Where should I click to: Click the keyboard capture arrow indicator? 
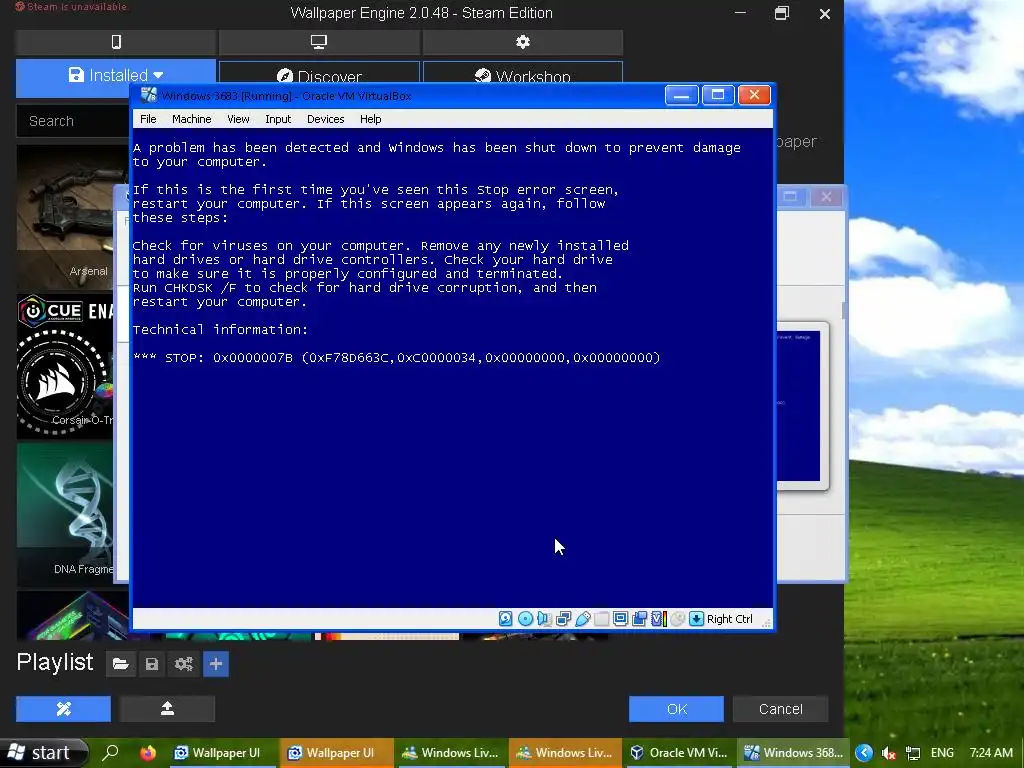(x=696, y=618)
